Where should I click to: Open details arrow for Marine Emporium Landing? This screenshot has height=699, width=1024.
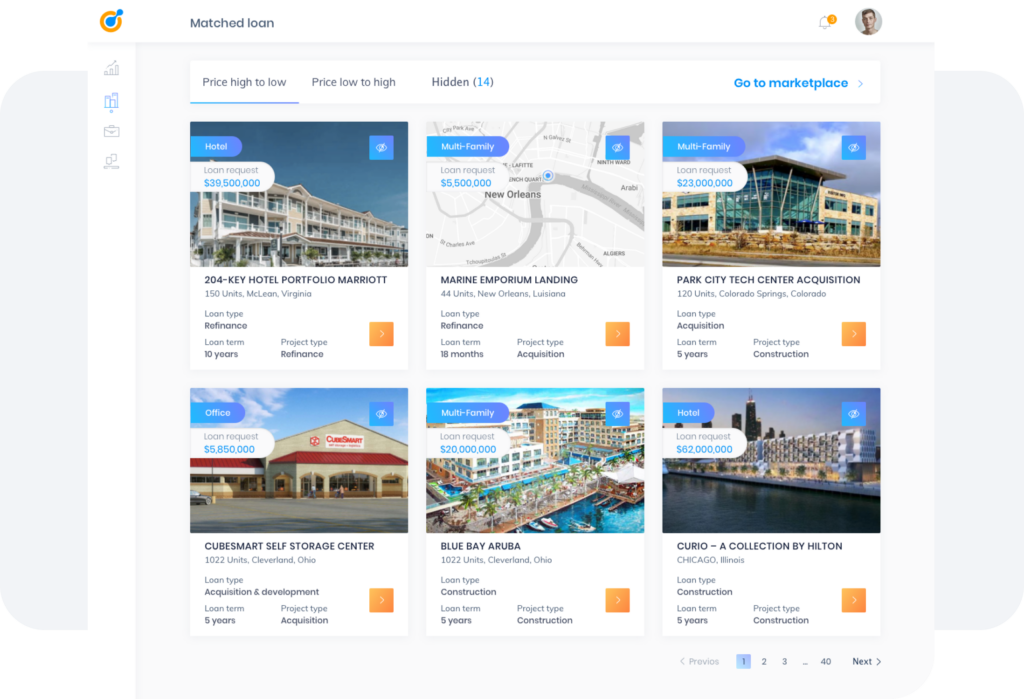pyautogui.click(x=617, y=334)
